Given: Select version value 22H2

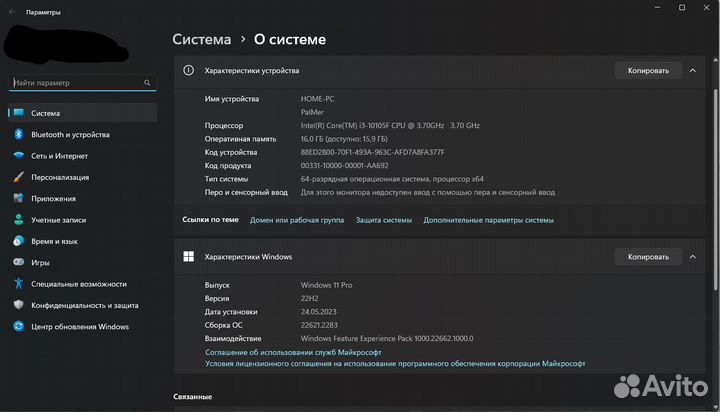Looking at the screenshot, I should pos(309,298).
